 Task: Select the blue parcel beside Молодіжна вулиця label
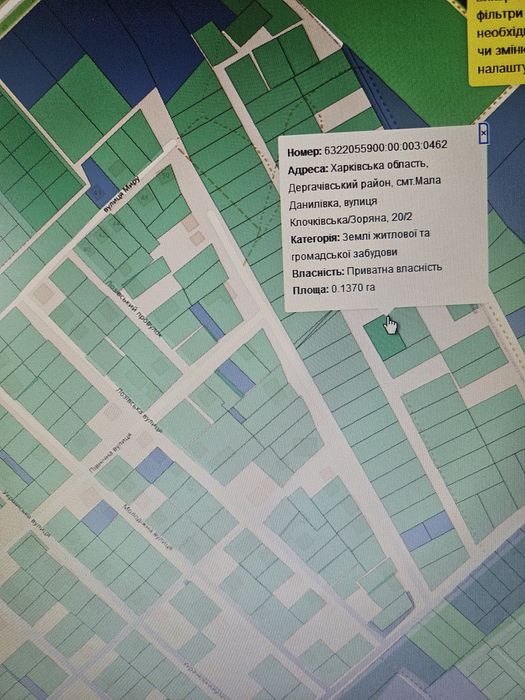pos(100,517)
